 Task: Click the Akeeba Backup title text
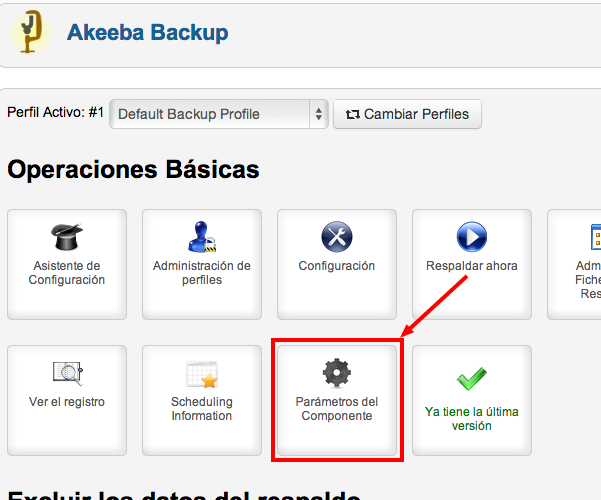148,32
